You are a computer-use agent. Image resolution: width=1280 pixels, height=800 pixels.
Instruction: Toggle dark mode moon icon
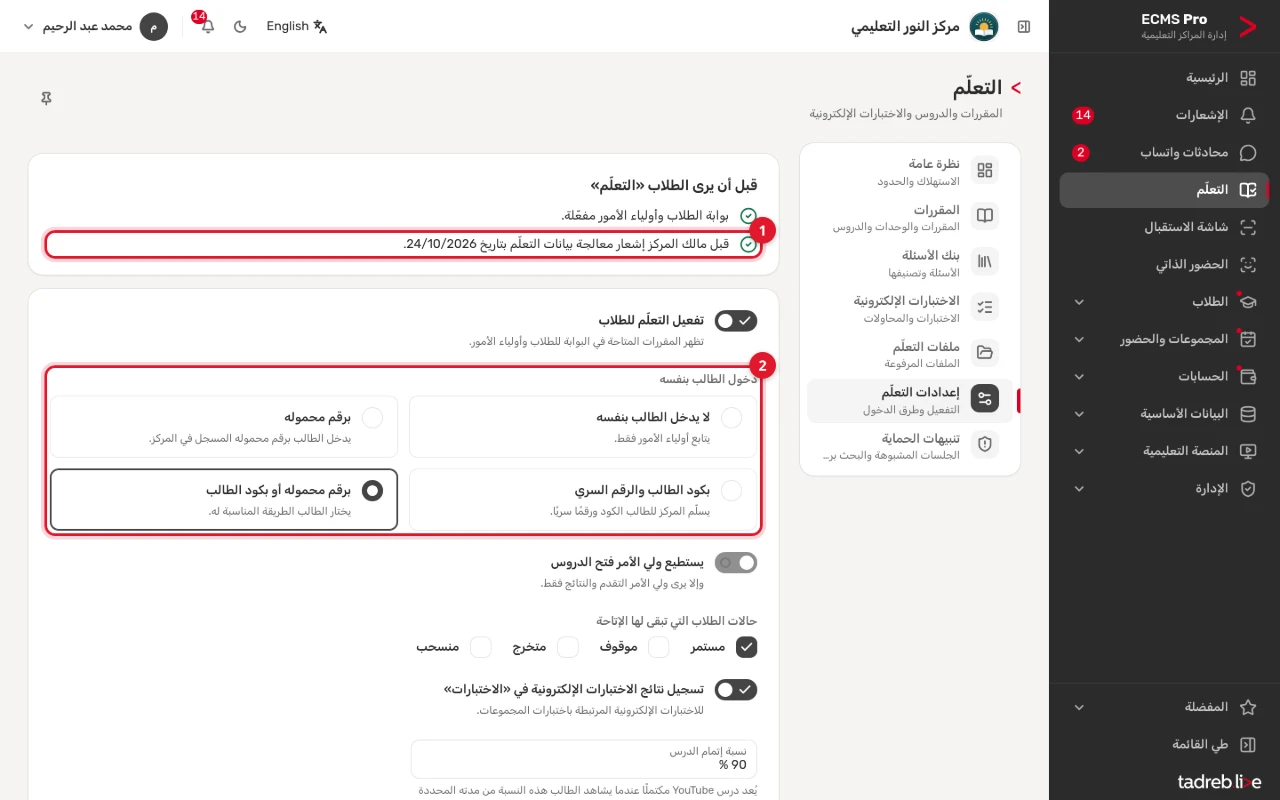(x=240, y=26)
